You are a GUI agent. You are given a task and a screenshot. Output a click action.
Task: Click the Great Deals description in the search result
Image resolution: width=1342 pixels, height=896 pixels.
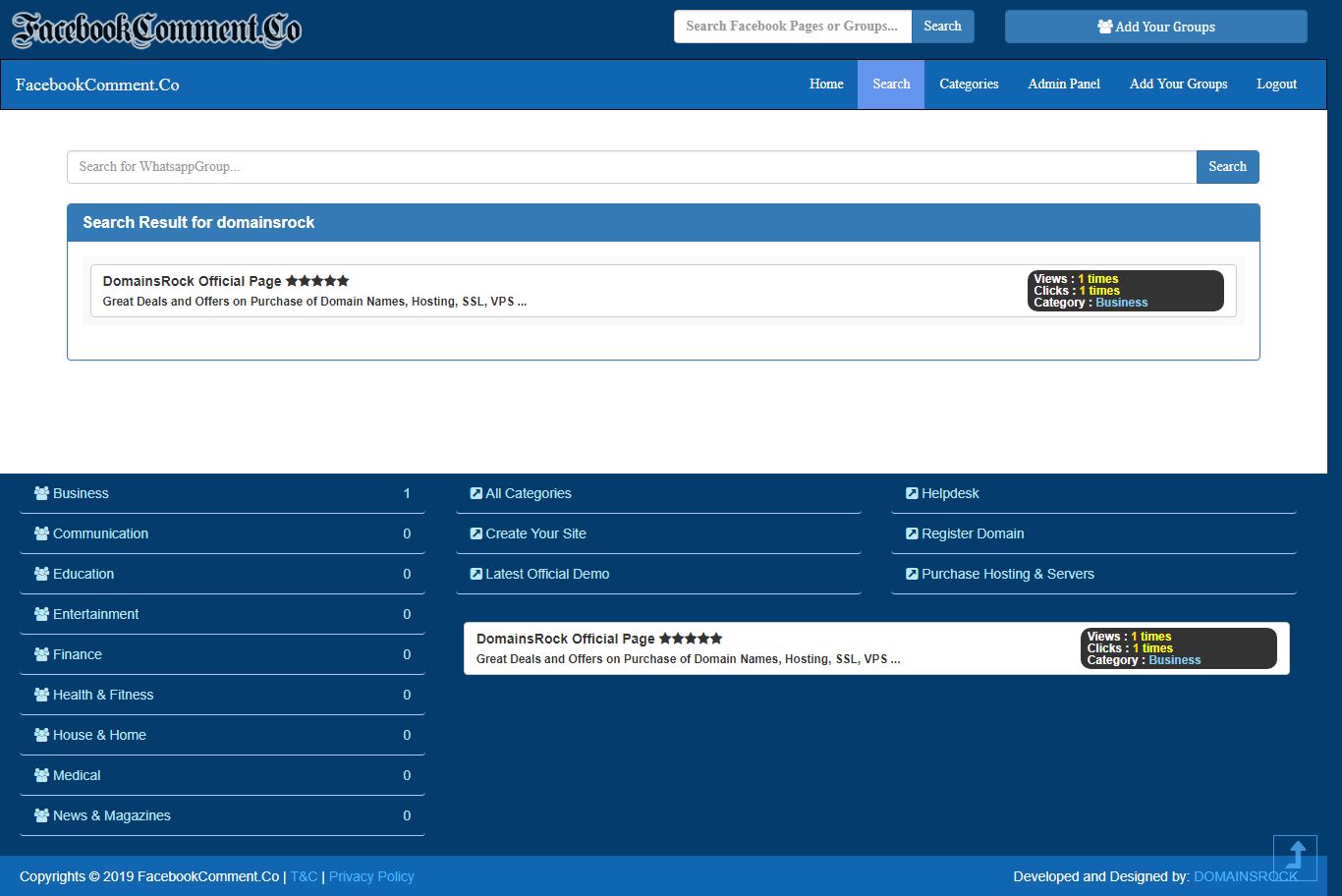pyautogui.click(x=314, y=302)
